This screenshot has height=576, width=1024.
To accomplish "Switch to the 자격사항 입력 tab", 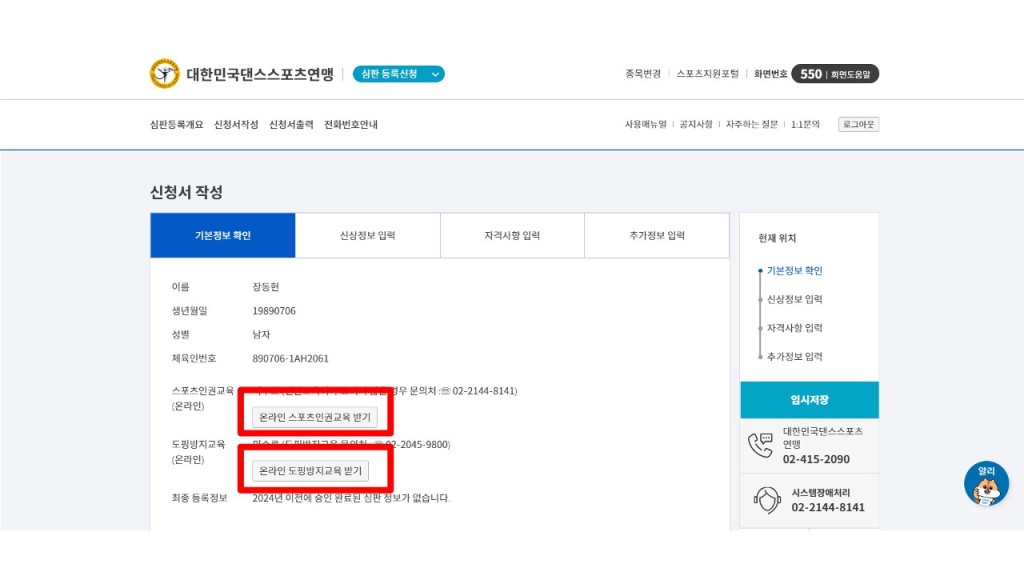I will 512,236.
